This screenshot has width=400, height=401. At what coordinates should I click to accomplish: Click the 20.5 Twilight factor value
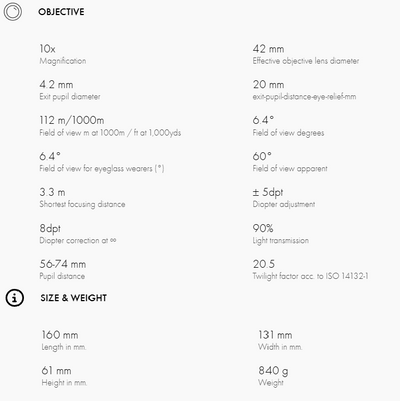[x=264, y=264]
